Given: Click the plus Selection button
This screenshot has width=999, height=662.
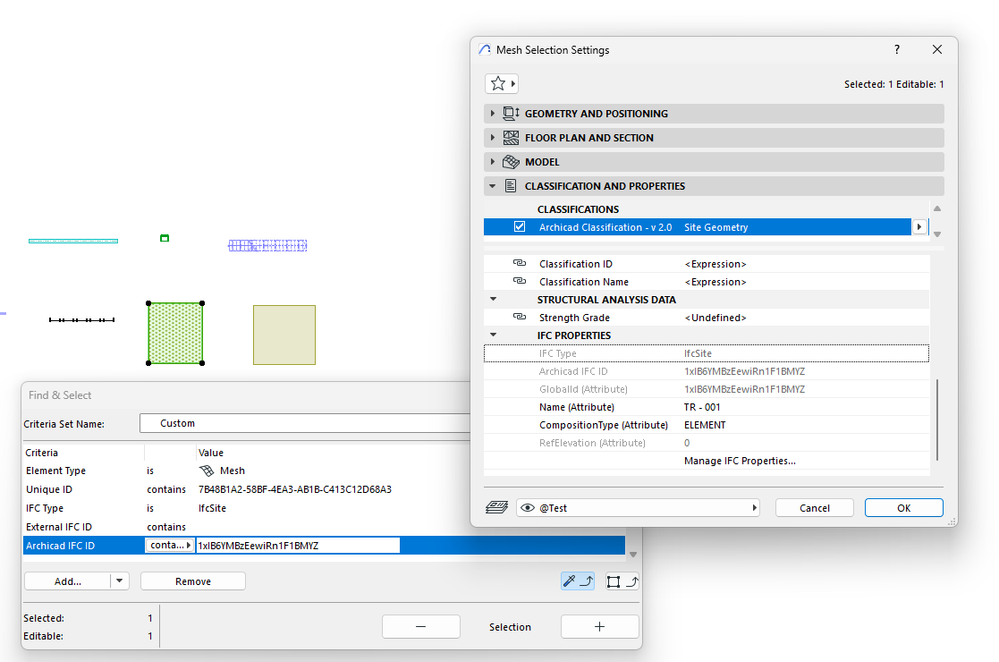Looking at the screenshot, I should [x=600, y=626].
